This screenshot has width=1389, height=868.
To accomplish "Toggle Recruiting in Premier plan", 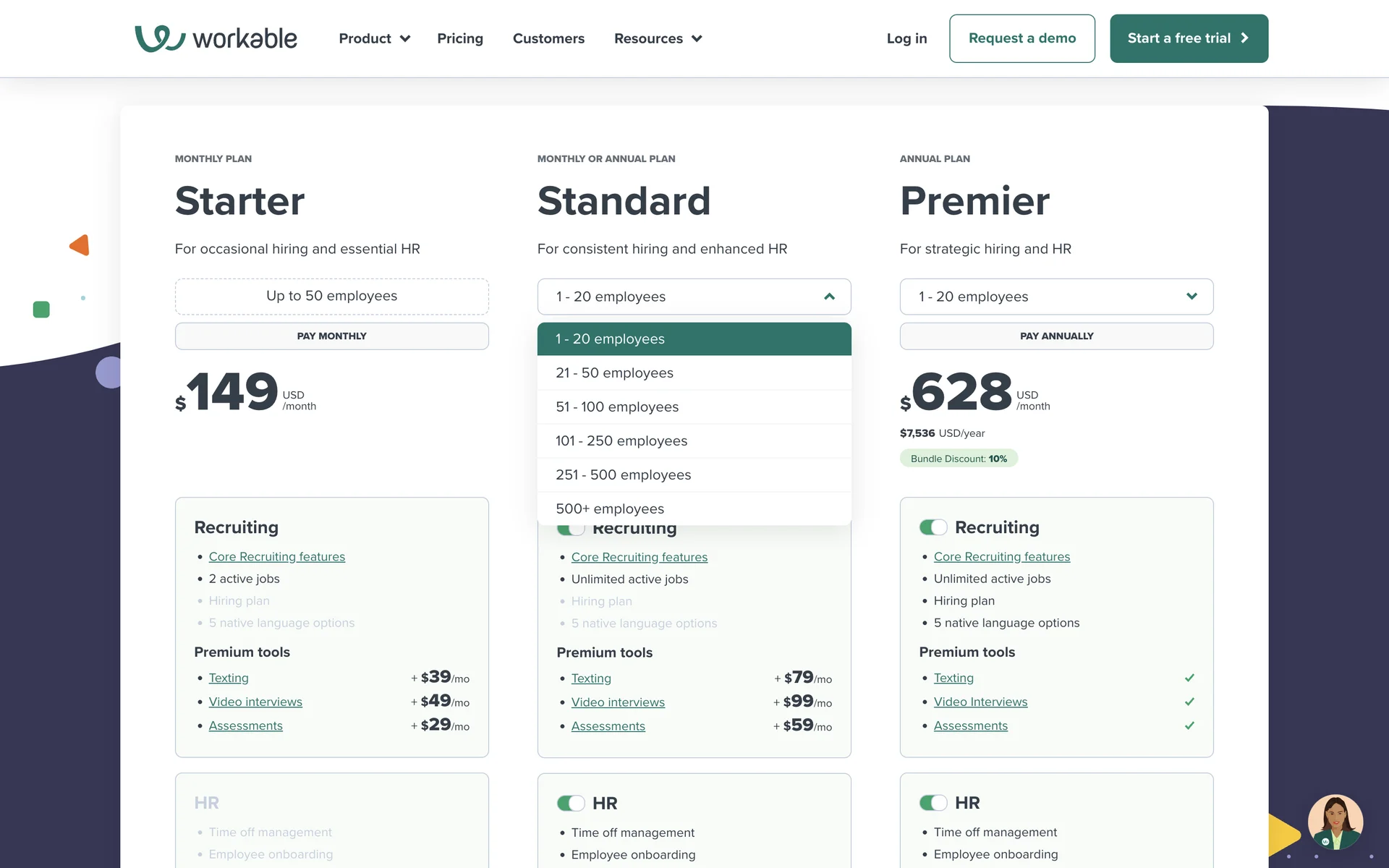I will coord(933,527).
